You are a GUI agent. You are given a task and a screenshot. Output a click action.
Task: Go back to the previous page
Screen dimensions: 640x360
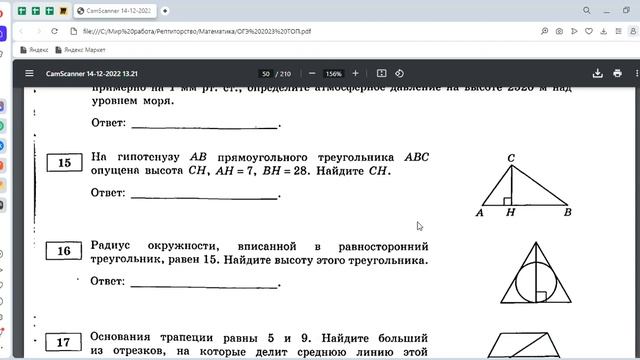21,31
